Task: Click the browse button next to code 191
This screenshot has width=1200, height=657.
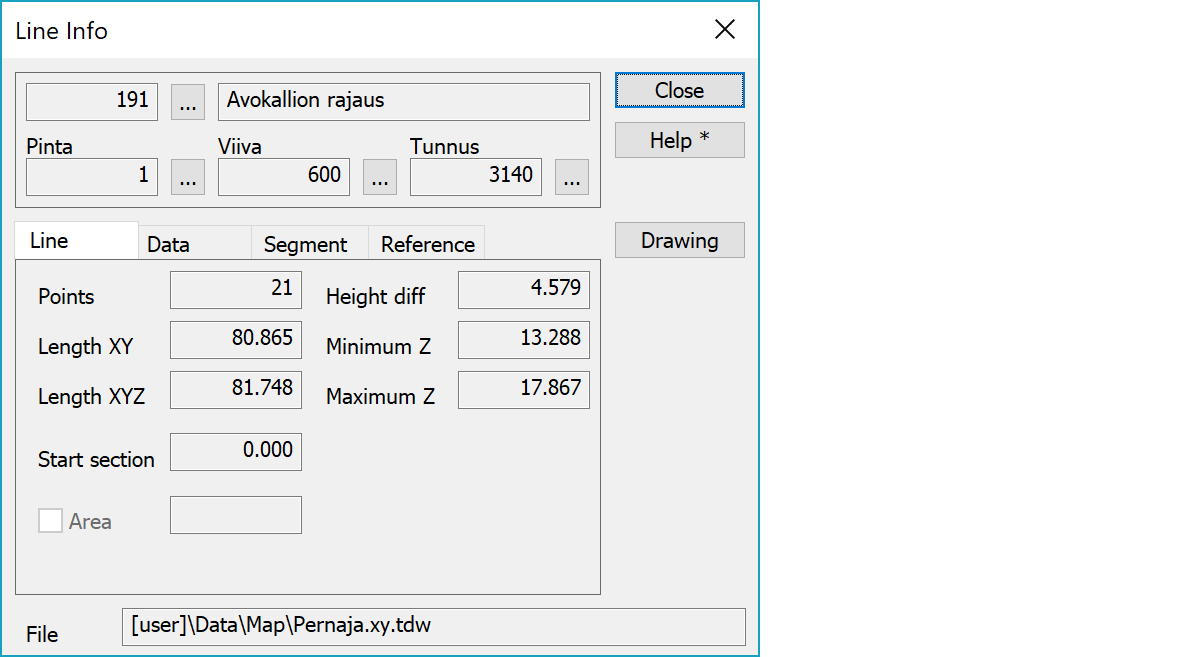Action: pos(188,102)
